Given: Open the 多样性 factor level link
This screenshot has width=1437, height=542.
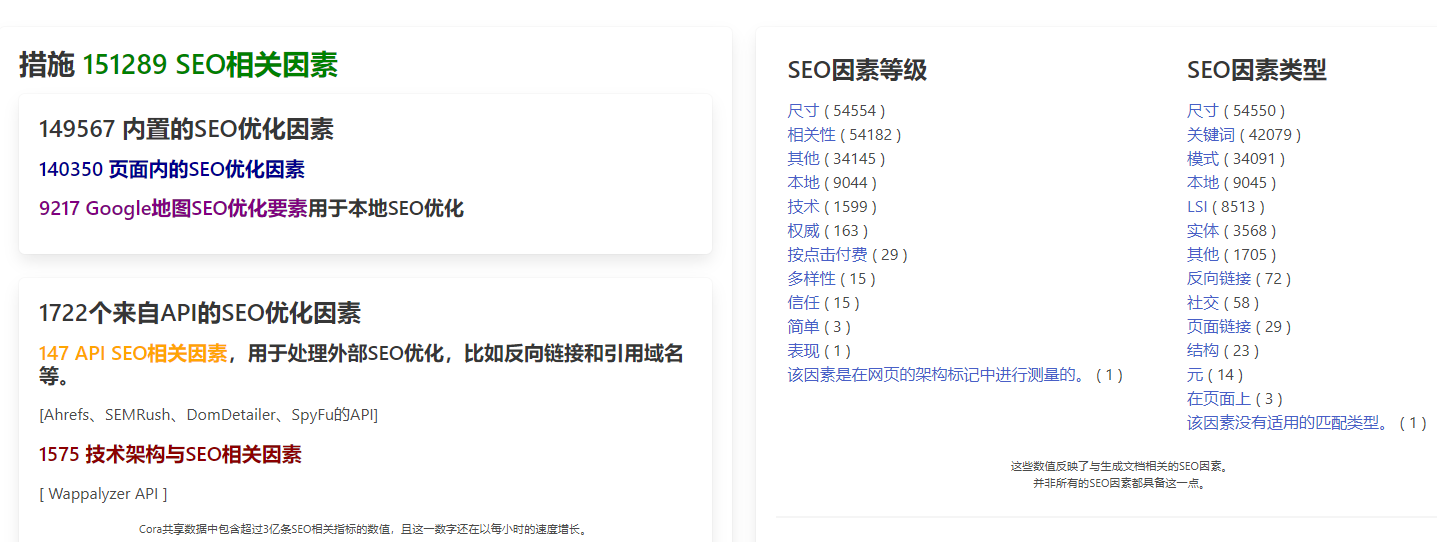Looking at the screenshot, I should 811,279.
